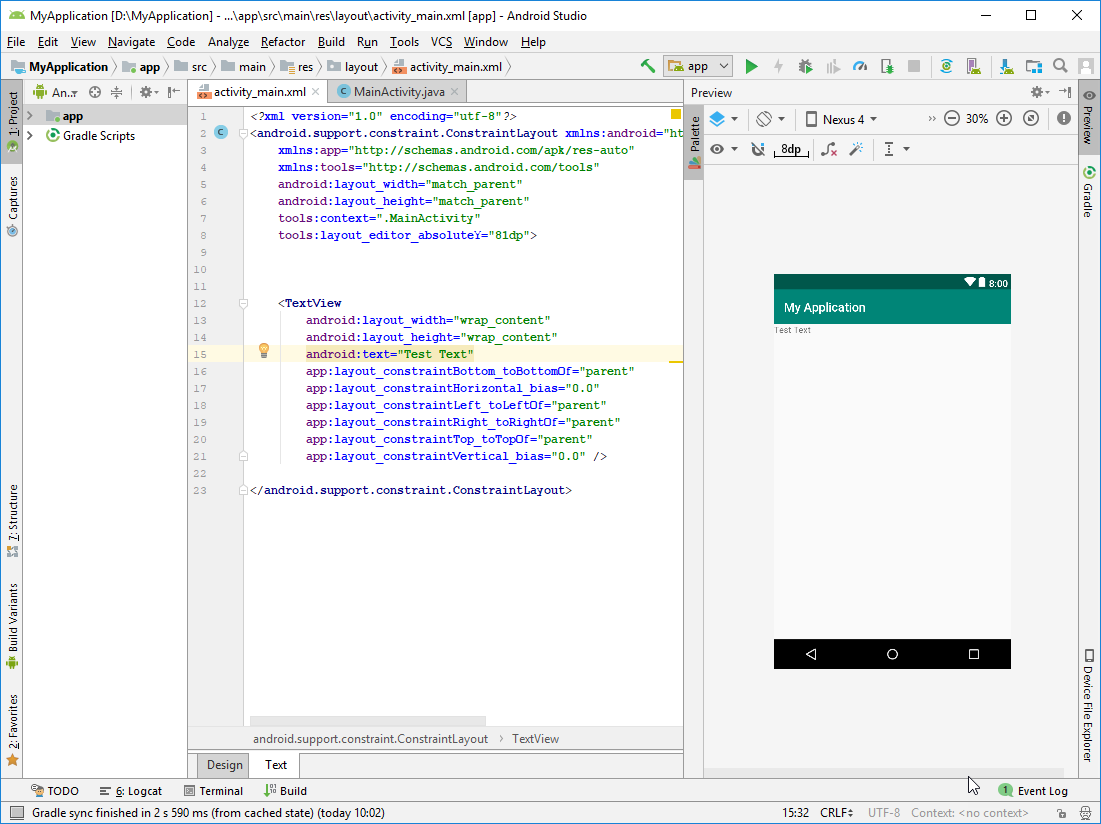
Task: Open the app run configuration dropdown
Action: [x=698, y=66]
